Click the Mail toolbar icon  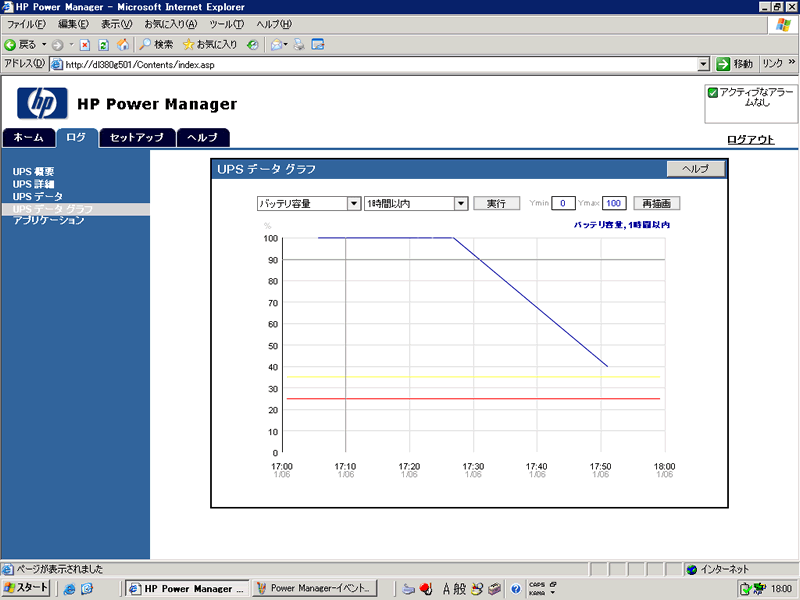tap(275, 44)
